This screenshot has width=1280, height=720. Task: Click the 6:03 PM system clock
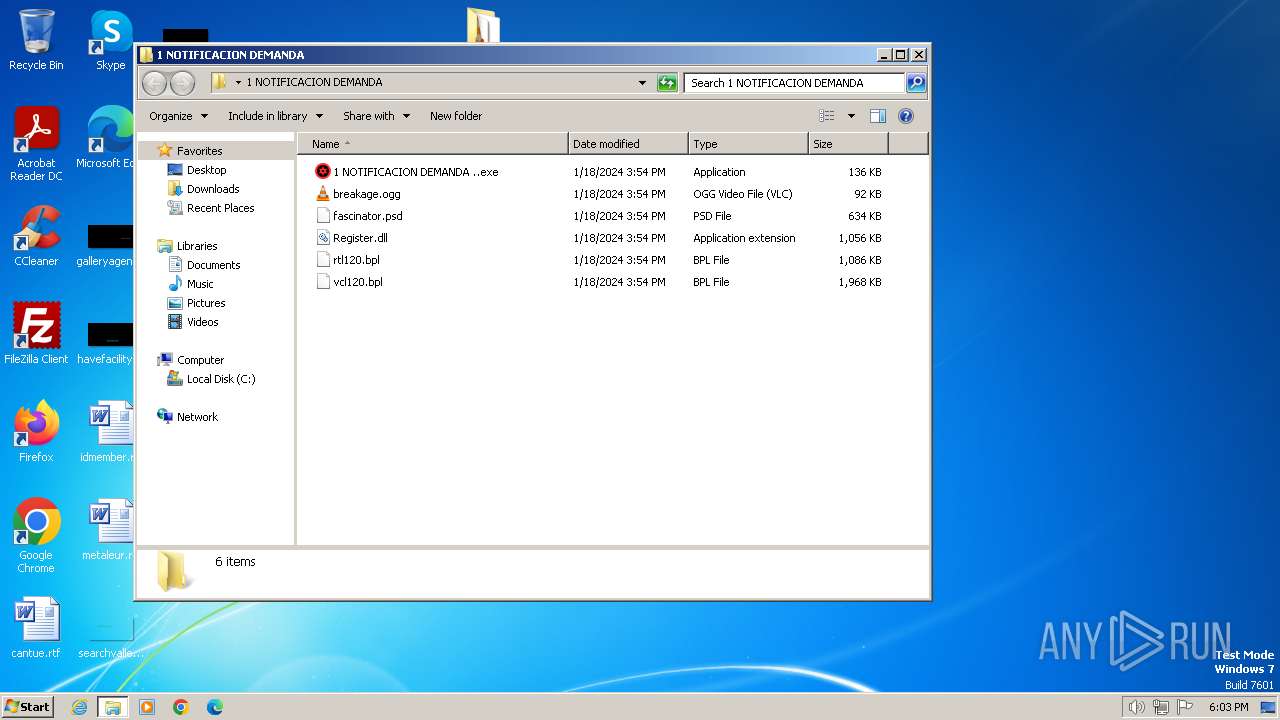(1228, 707)
